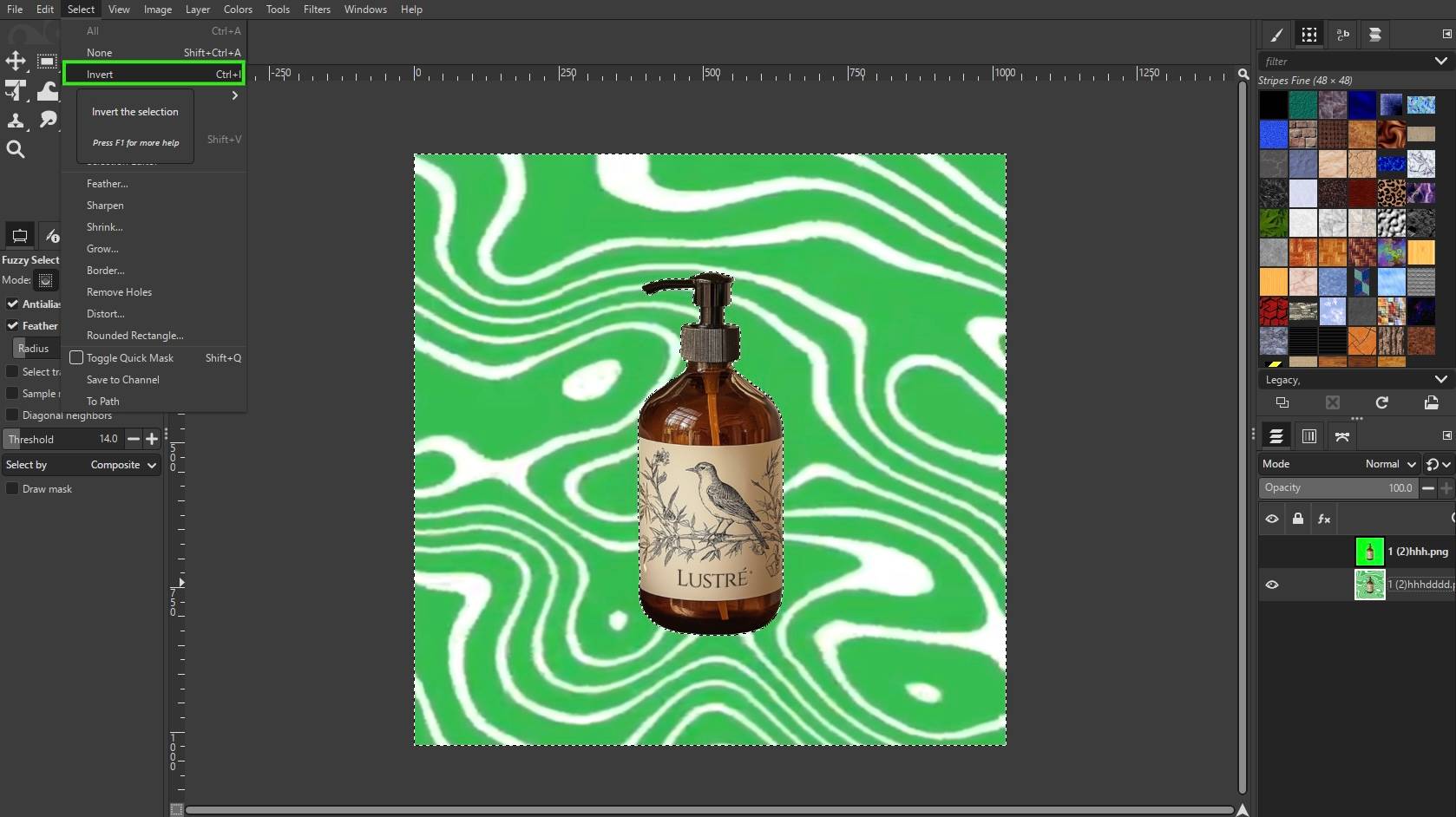
Task: Click navigate image icon at bottom right
Action: click(1243, 810)
